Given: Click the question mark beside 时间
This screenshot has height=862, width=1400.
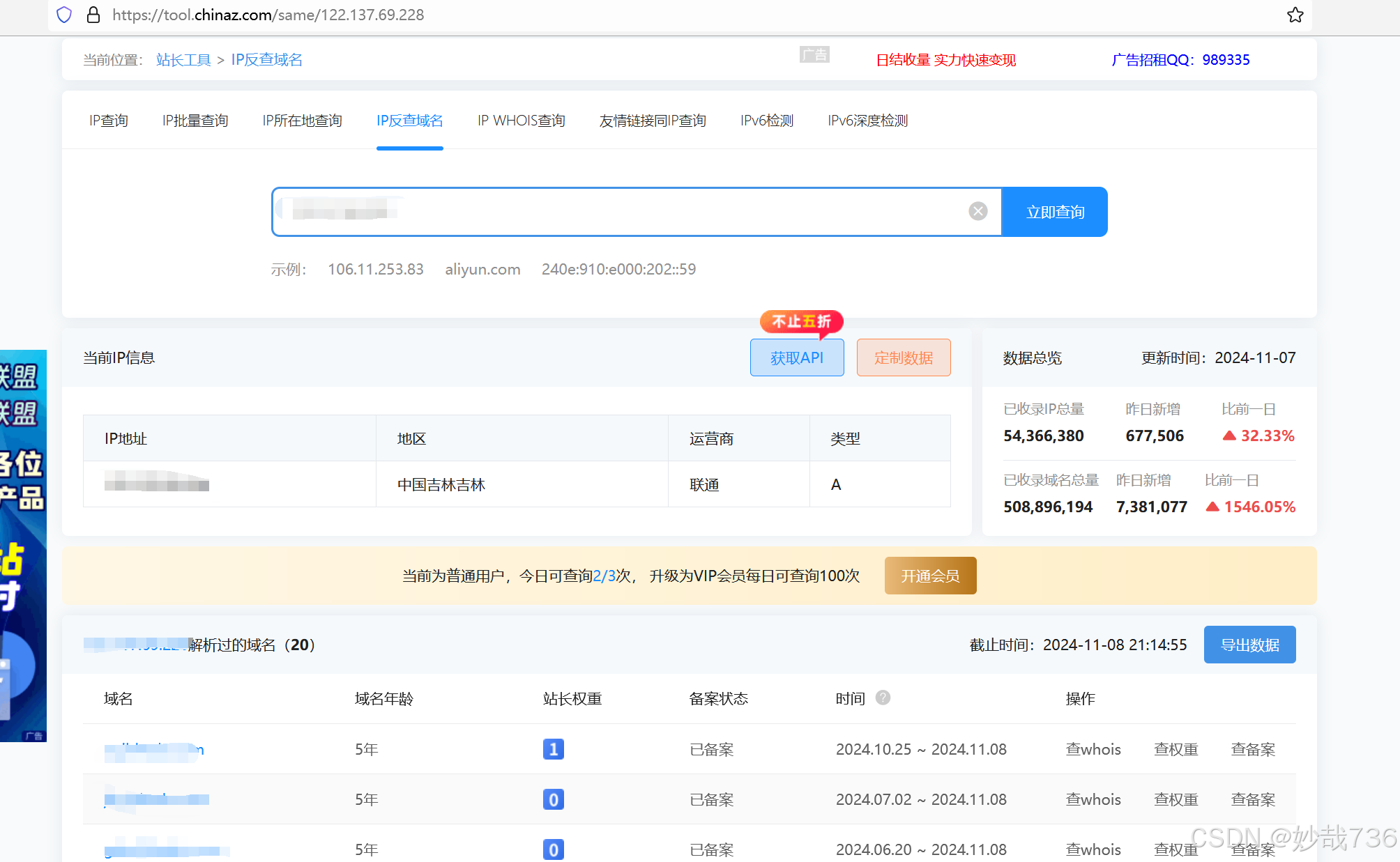Looking at the screenshot, I should (883, 698).
